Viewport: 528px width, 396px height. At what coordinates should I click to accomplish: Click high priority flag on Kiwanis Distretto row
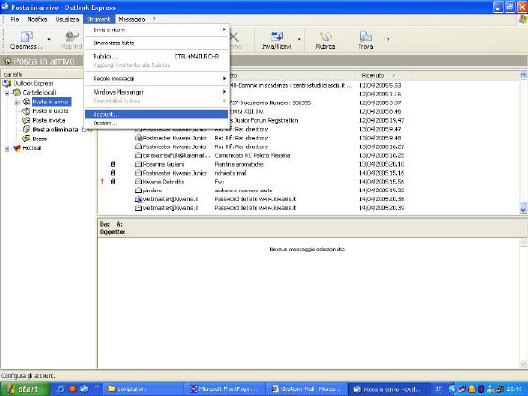click(102, 182)
